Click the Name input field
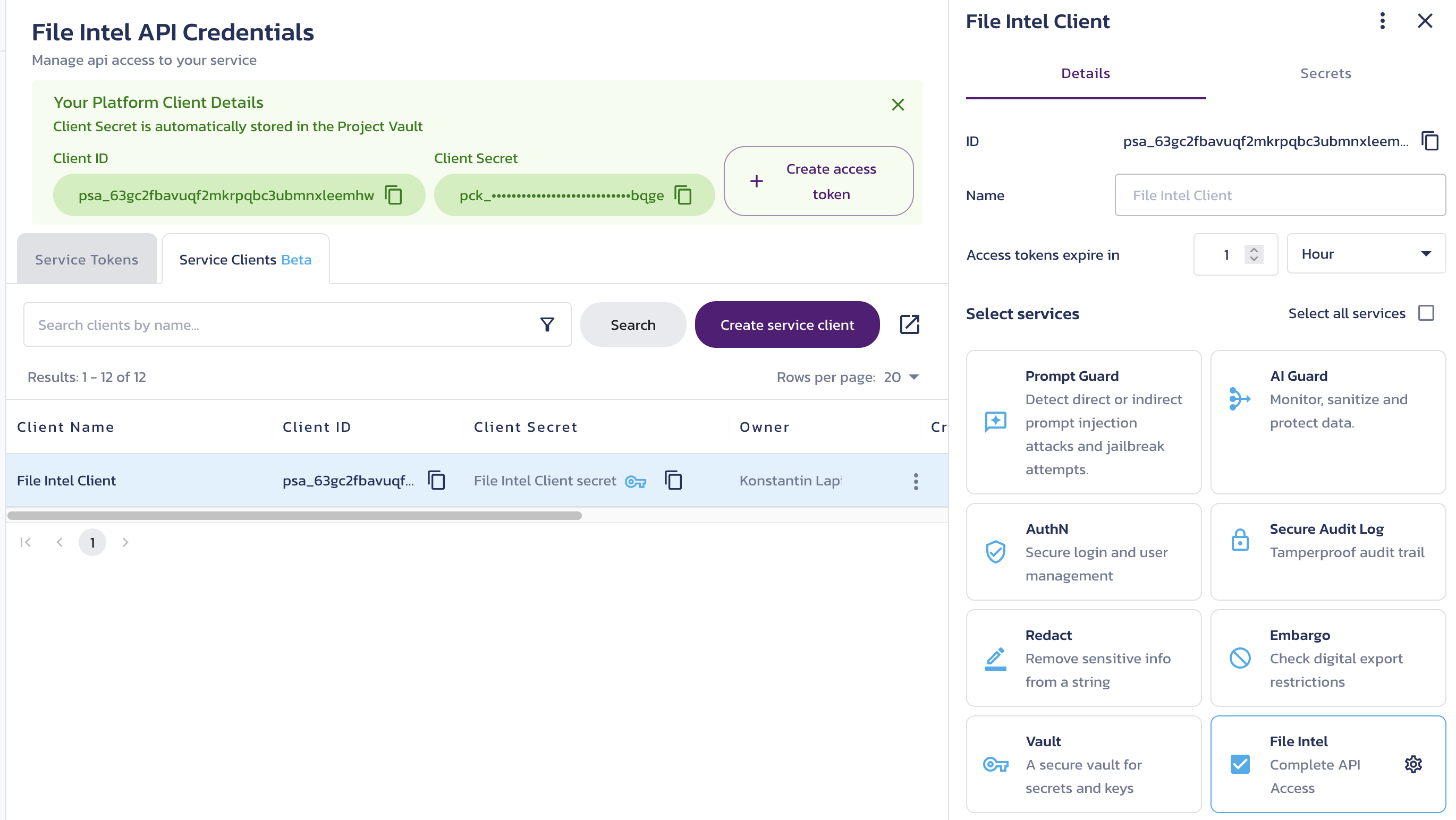The height and width of the screenshot is (820, 1456). (x=1280, y=195)
